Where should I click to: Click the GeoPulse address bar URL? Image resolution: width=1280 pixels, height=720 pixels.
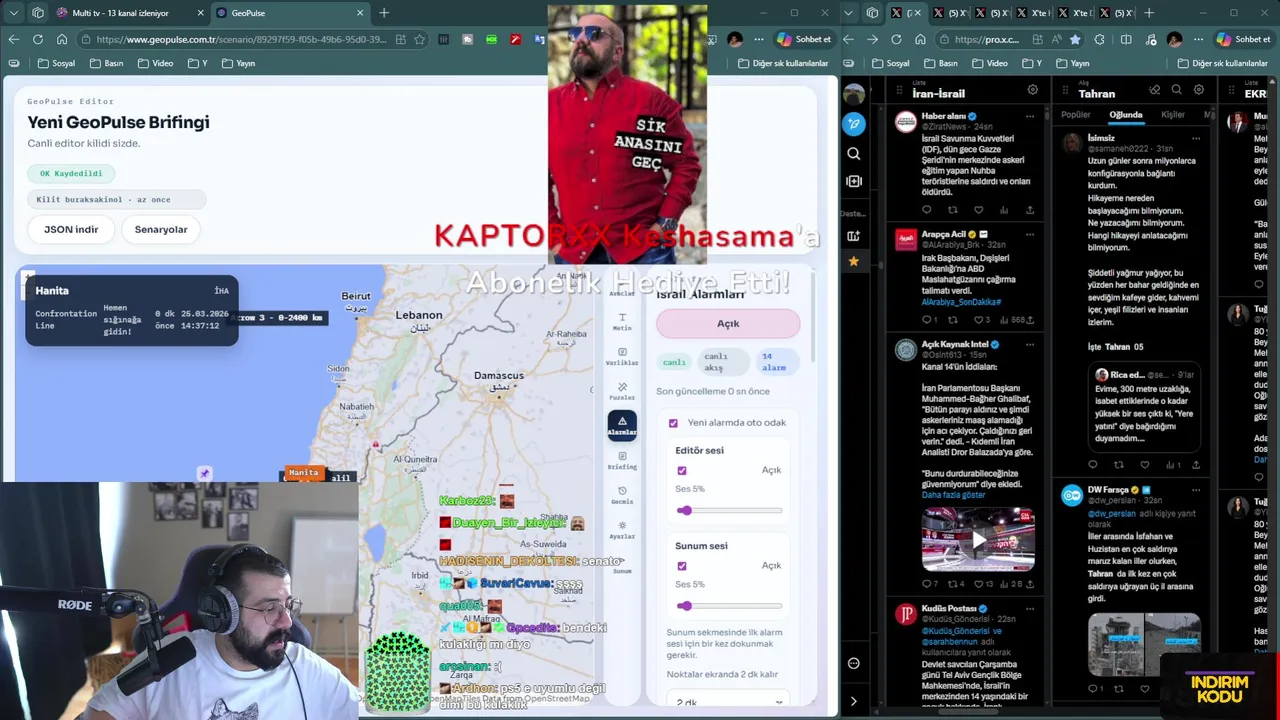coord(240,39)
